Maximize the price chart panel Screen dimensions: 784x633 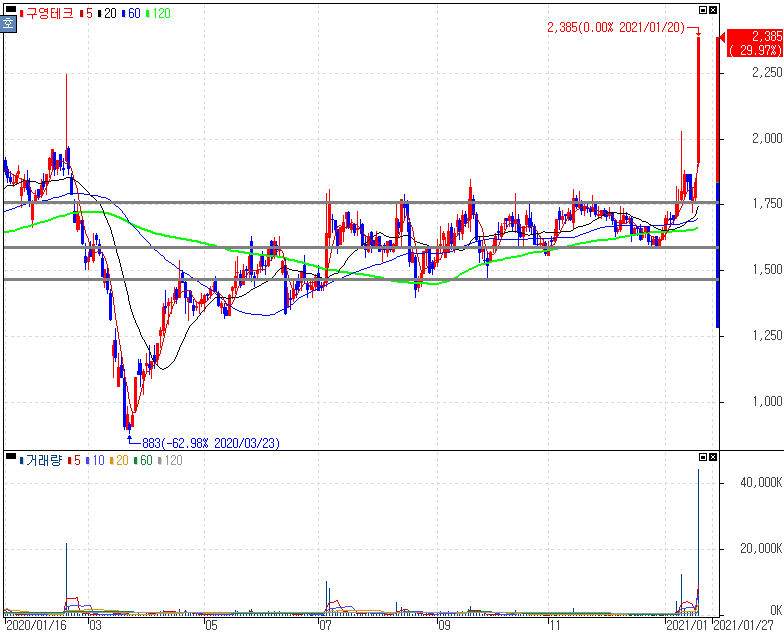[703, 10]
